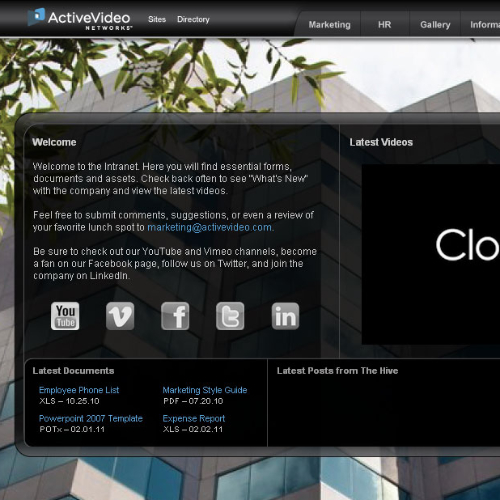500x500 pixels.
Task: Click the XLS – 10.25.10 file info
Action: [69, 401]
